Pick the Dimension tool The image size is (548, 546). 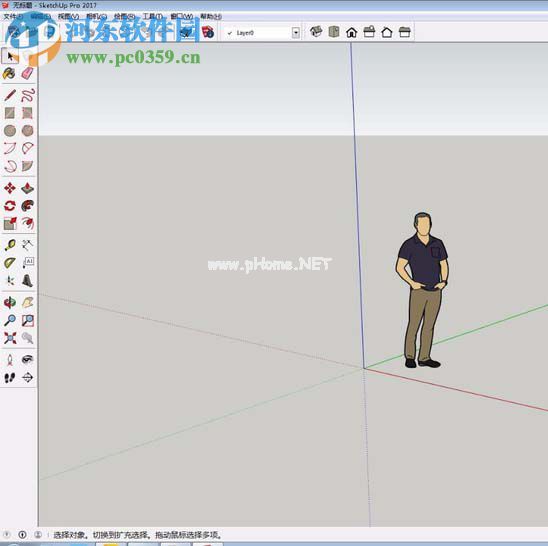(x=28, y=245)
